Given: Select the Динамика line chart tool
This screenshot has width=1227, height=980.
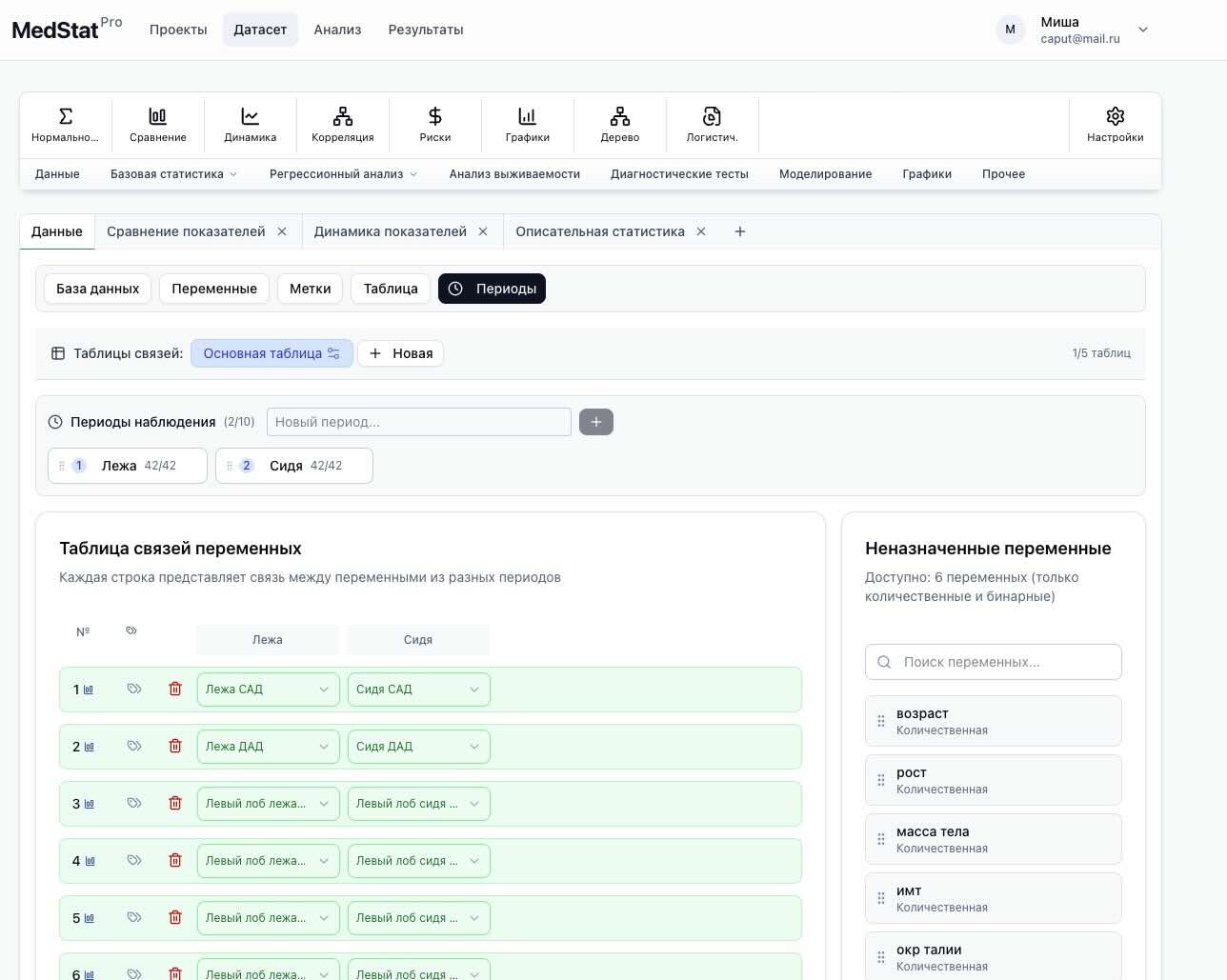Looking at the screenshot, I should tap(250, 124).
